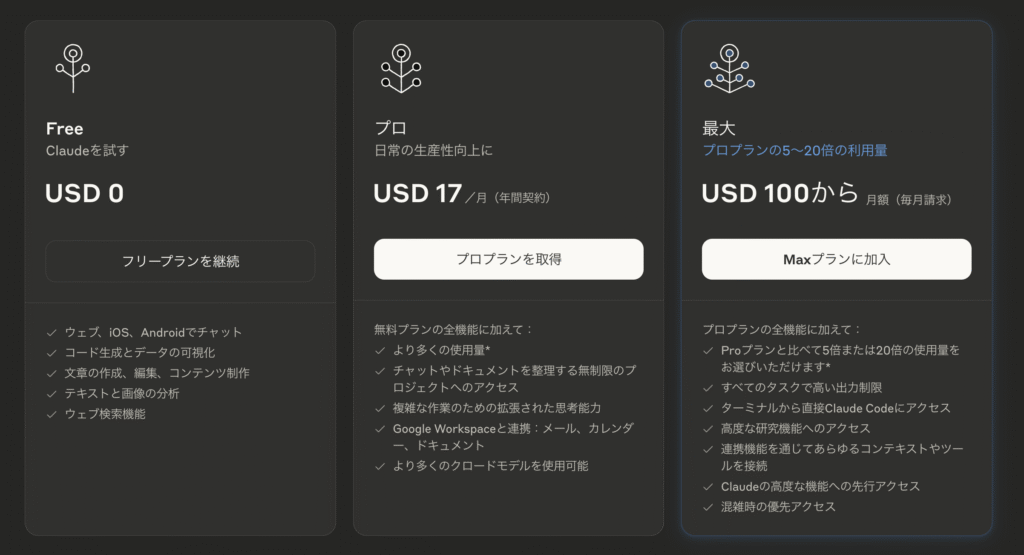This screenshot has height=555, width=1024.
Task: Click blue プロプランの5〜20倍の利用量 text
Action: (x=795, y=150)
